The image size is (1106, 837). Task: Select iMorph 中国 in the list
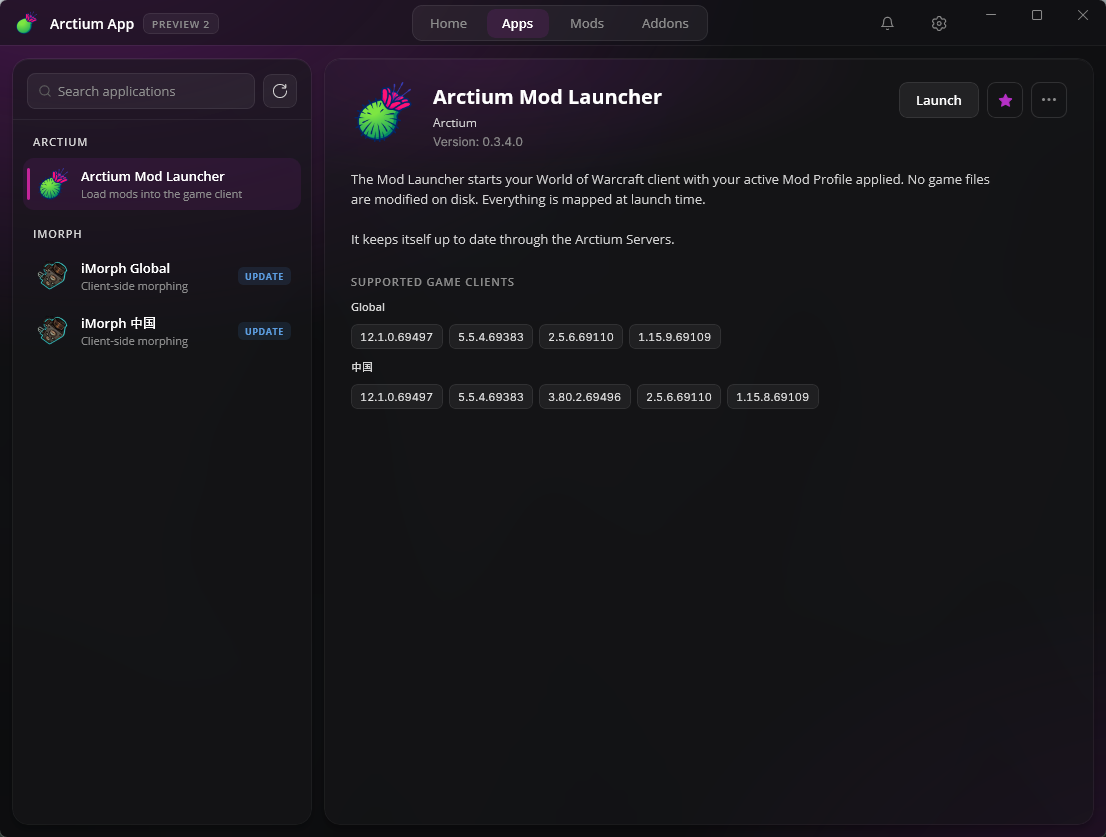coord(163,331)
